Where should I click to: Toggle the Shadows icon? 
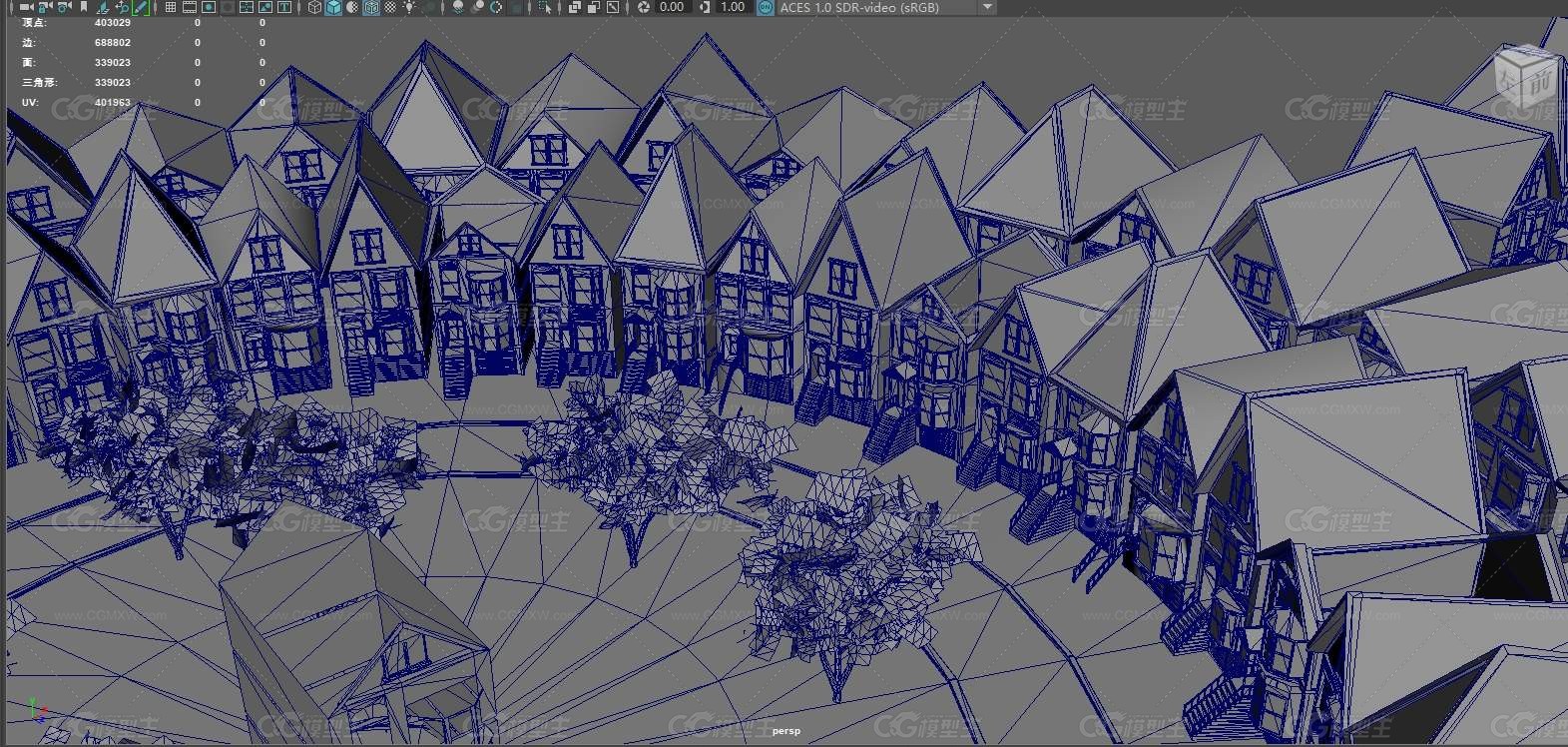(x=429, y=7)
